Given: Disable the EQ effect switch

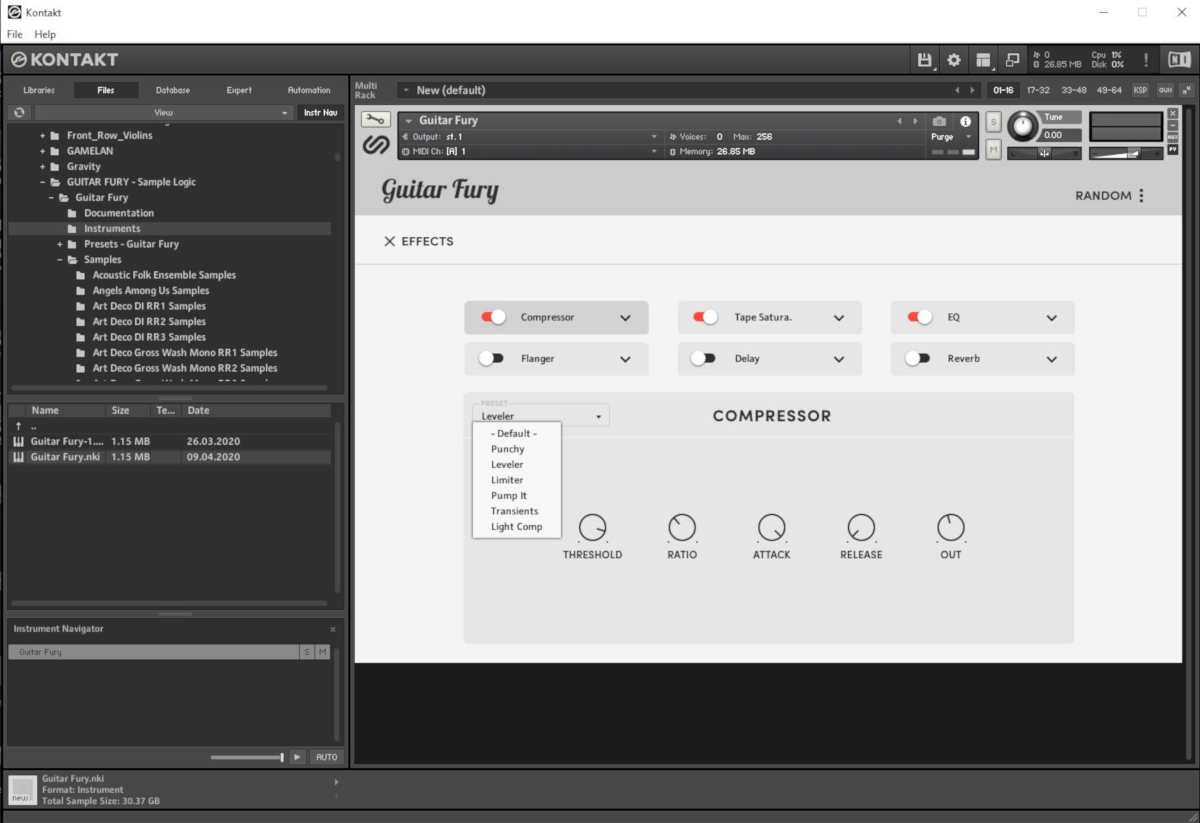Looking at the screenshot, I should coord(919,317).
